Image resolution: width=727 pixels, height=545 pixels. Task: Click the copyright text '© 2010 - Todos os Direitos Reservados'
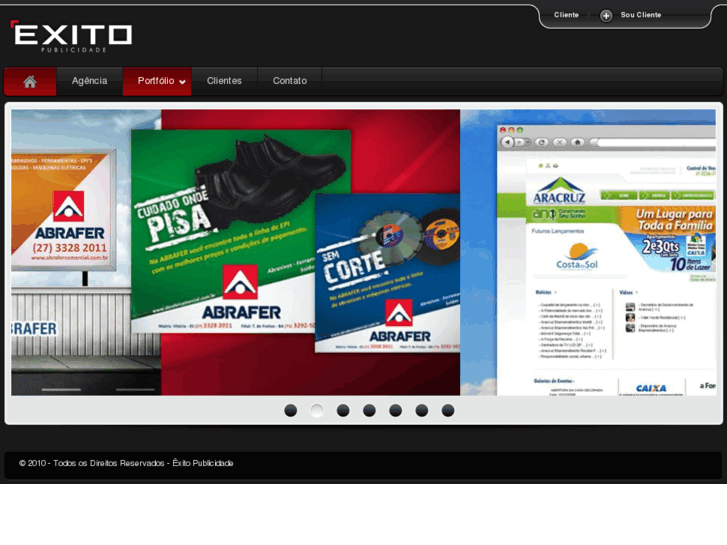click(92, 463)
